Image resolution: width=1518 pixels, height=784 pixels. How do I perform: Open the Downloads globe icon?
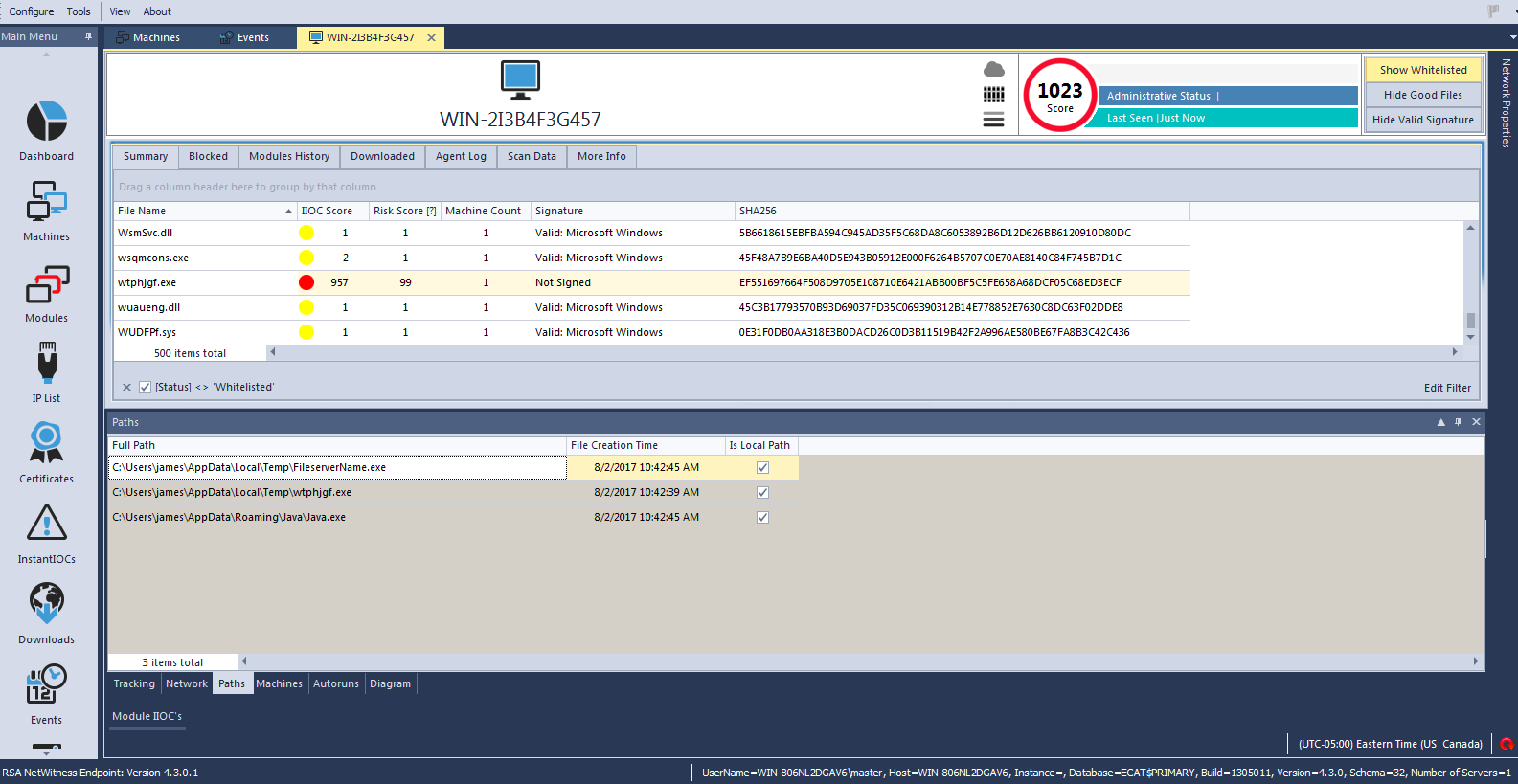46,604
